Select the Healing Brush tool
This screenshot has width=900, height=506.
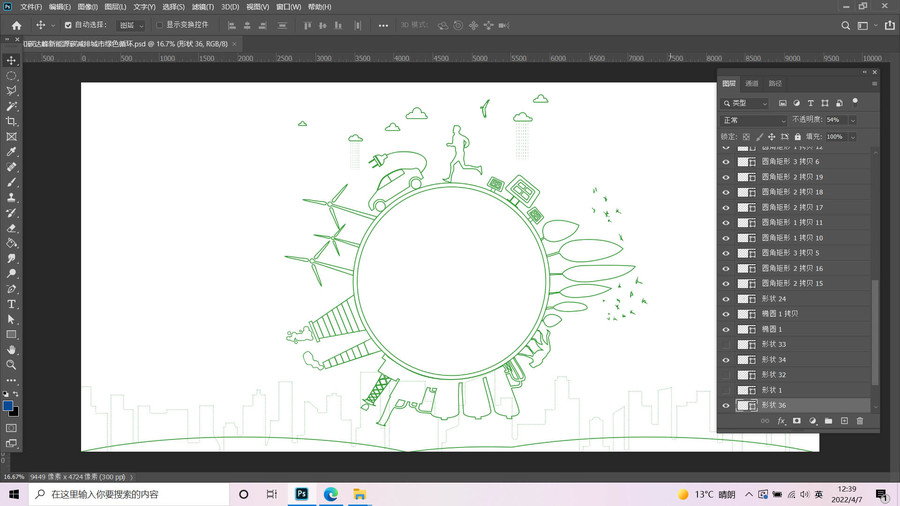11,167
